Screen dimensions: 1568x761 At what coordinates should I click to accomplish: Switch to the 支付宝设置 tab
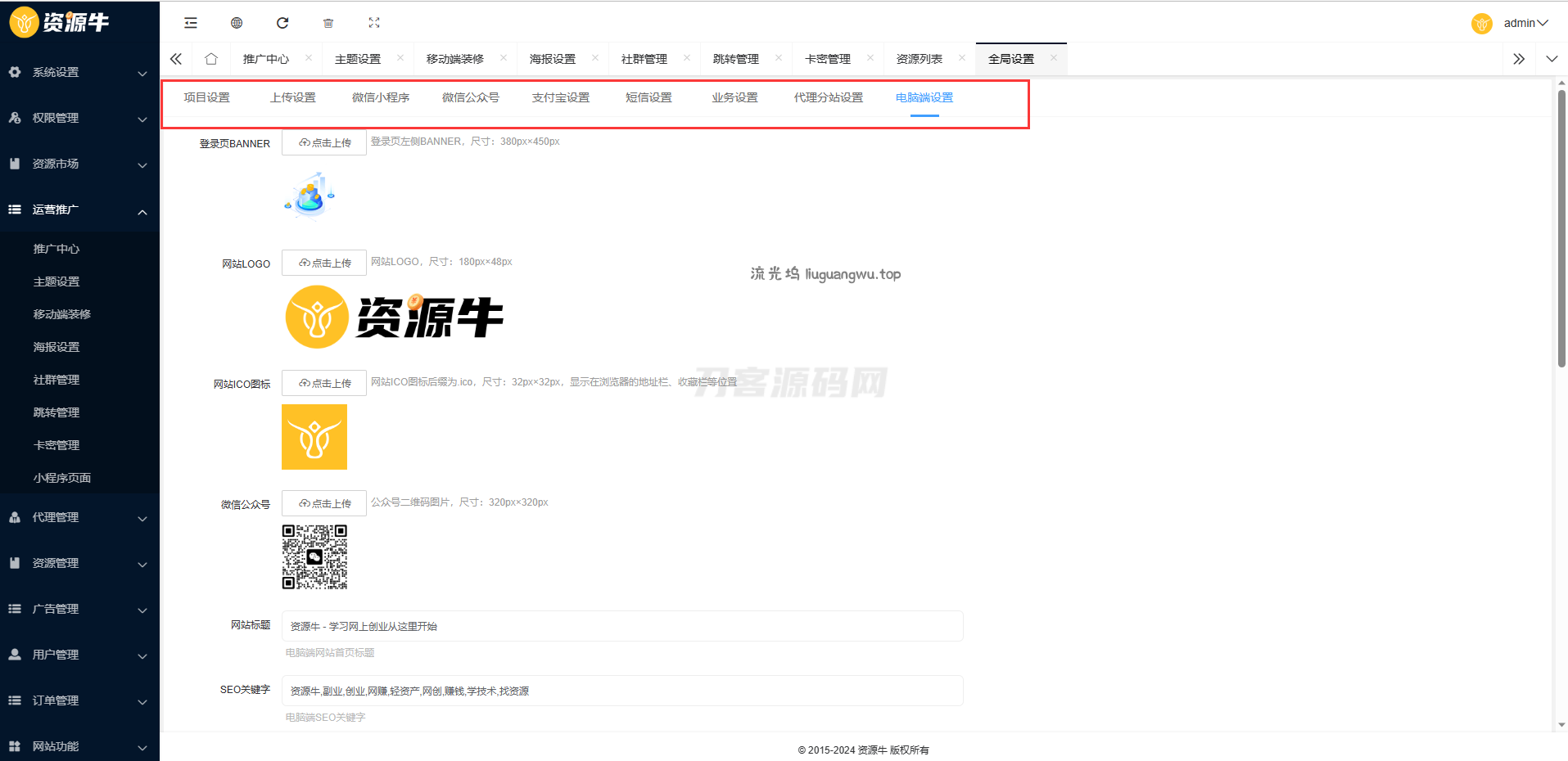(x=561, y=97)
